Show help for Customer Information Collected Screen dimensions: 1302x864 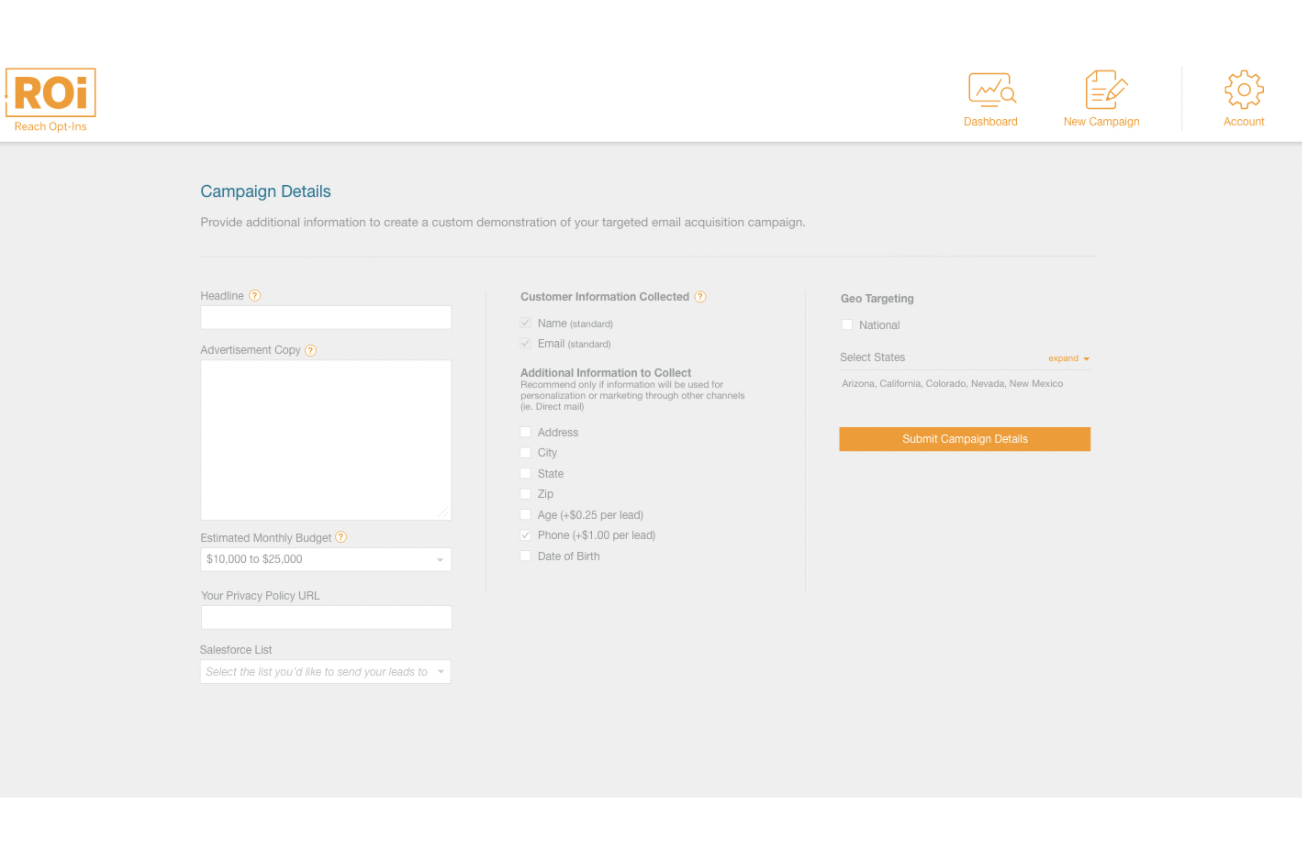coord(700,297)
